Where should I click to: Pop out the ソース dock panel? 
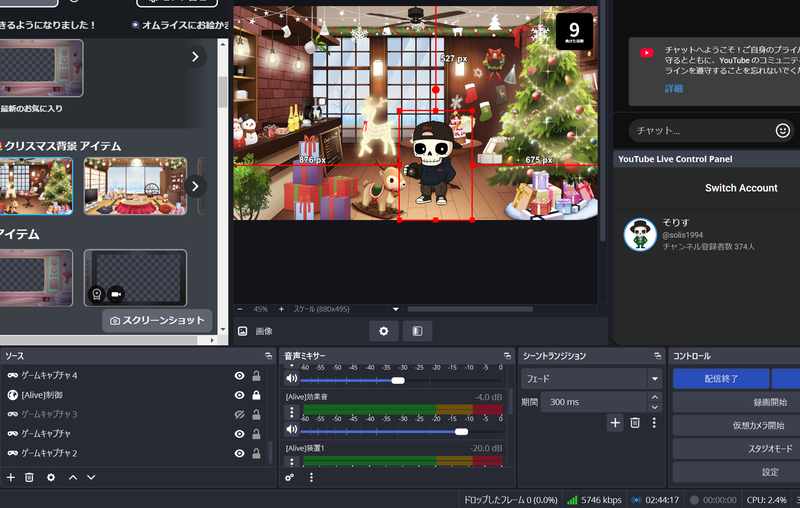268,356
